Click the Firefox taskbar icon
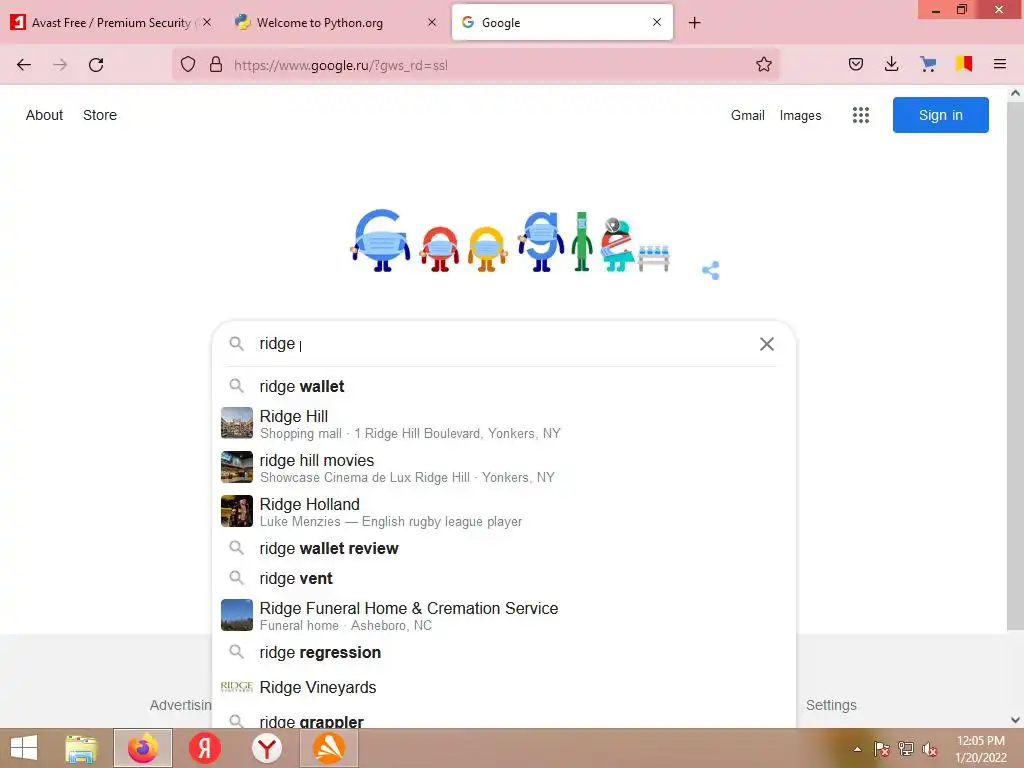The width and height of the screenshot is (1024, 768). coord(143,748)
